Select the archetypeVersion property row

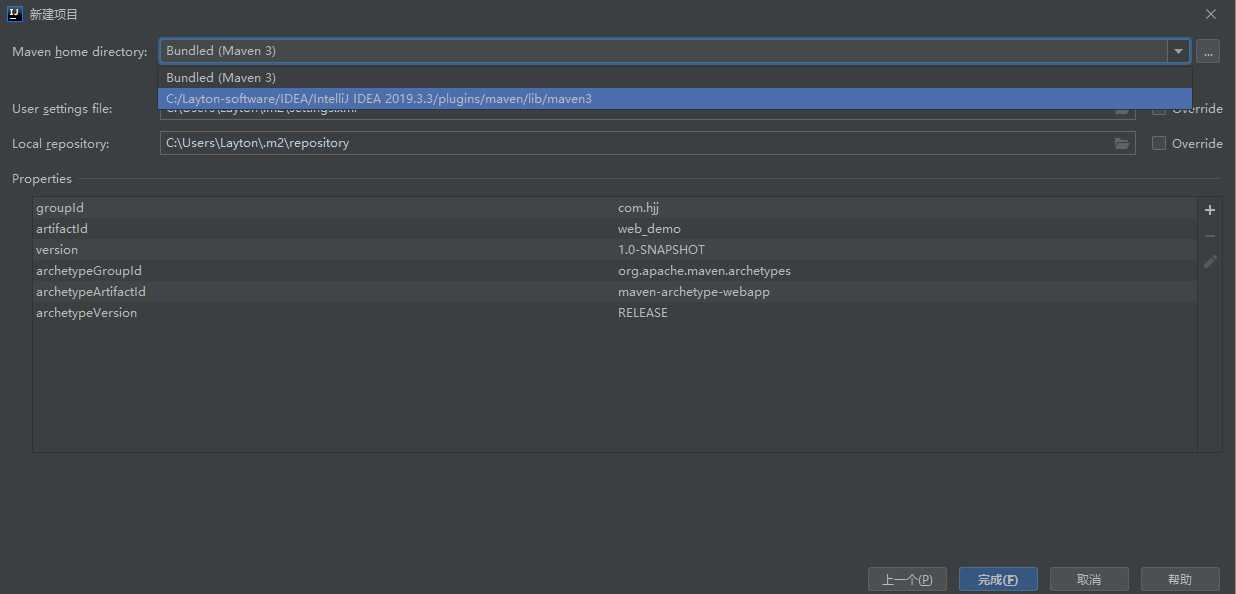tap(615, 312)
